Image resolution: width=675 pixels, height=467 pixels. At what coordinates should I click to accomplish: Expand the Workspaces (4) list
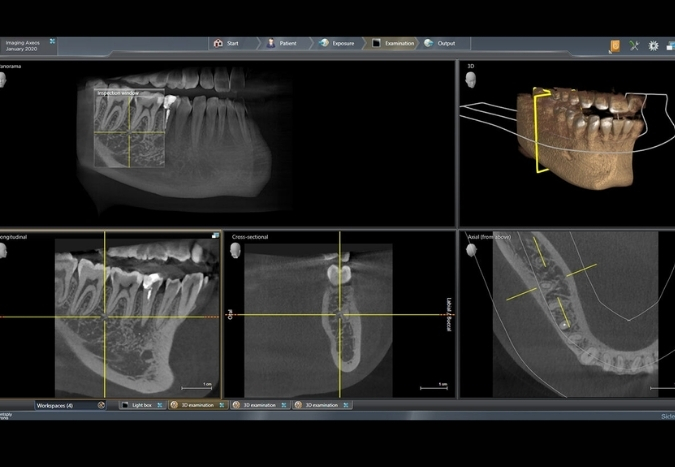(x=101, y=405)
